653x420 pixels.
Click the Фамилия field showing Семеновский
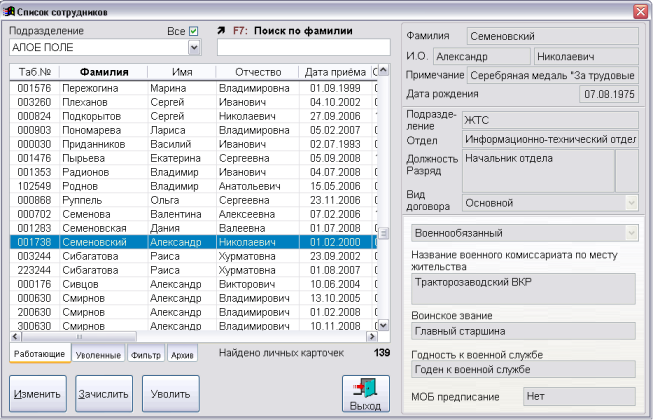point(553,36)
